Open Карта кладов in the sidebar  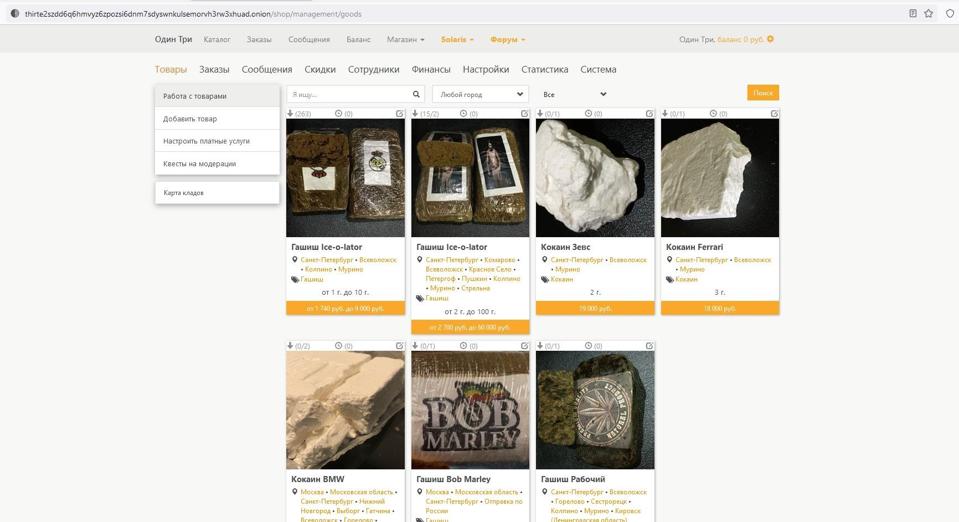[x=217, y=193]
